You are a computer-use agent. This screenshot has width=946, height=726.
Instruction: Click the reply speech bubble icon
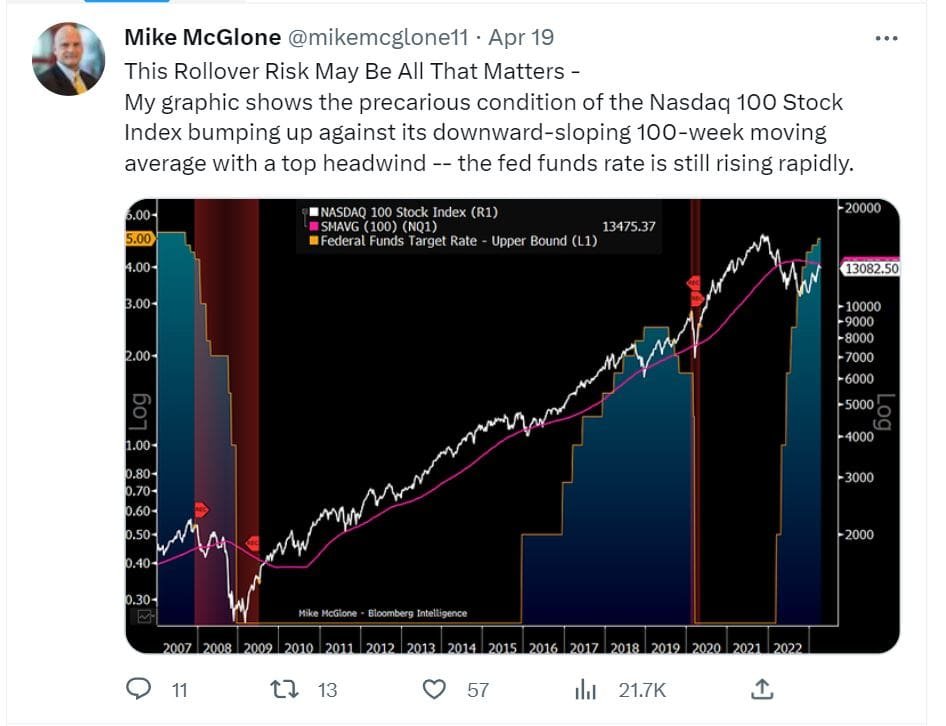pos(136,689)
